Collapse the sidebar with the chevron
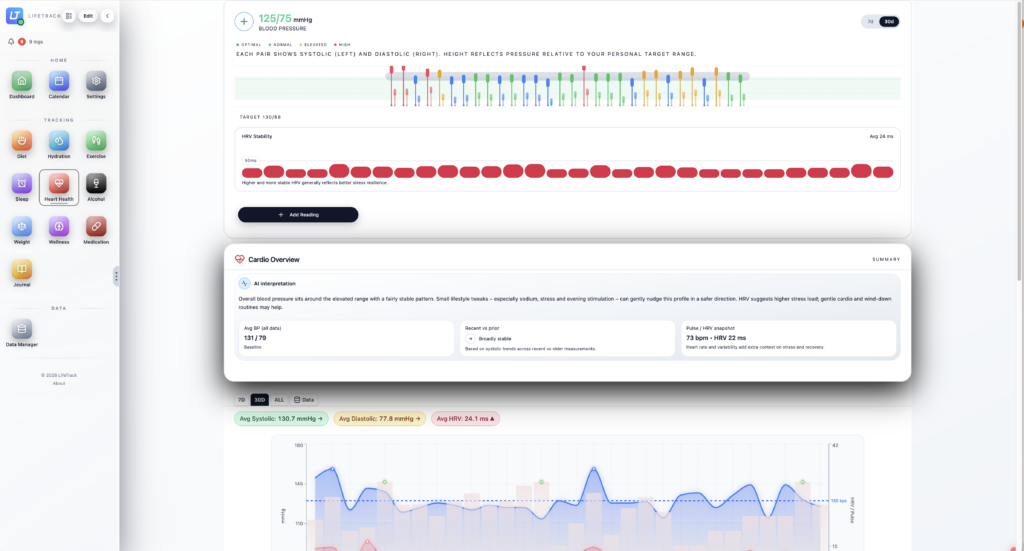Viewport: 1024px width, 551px height. point(107,16)
